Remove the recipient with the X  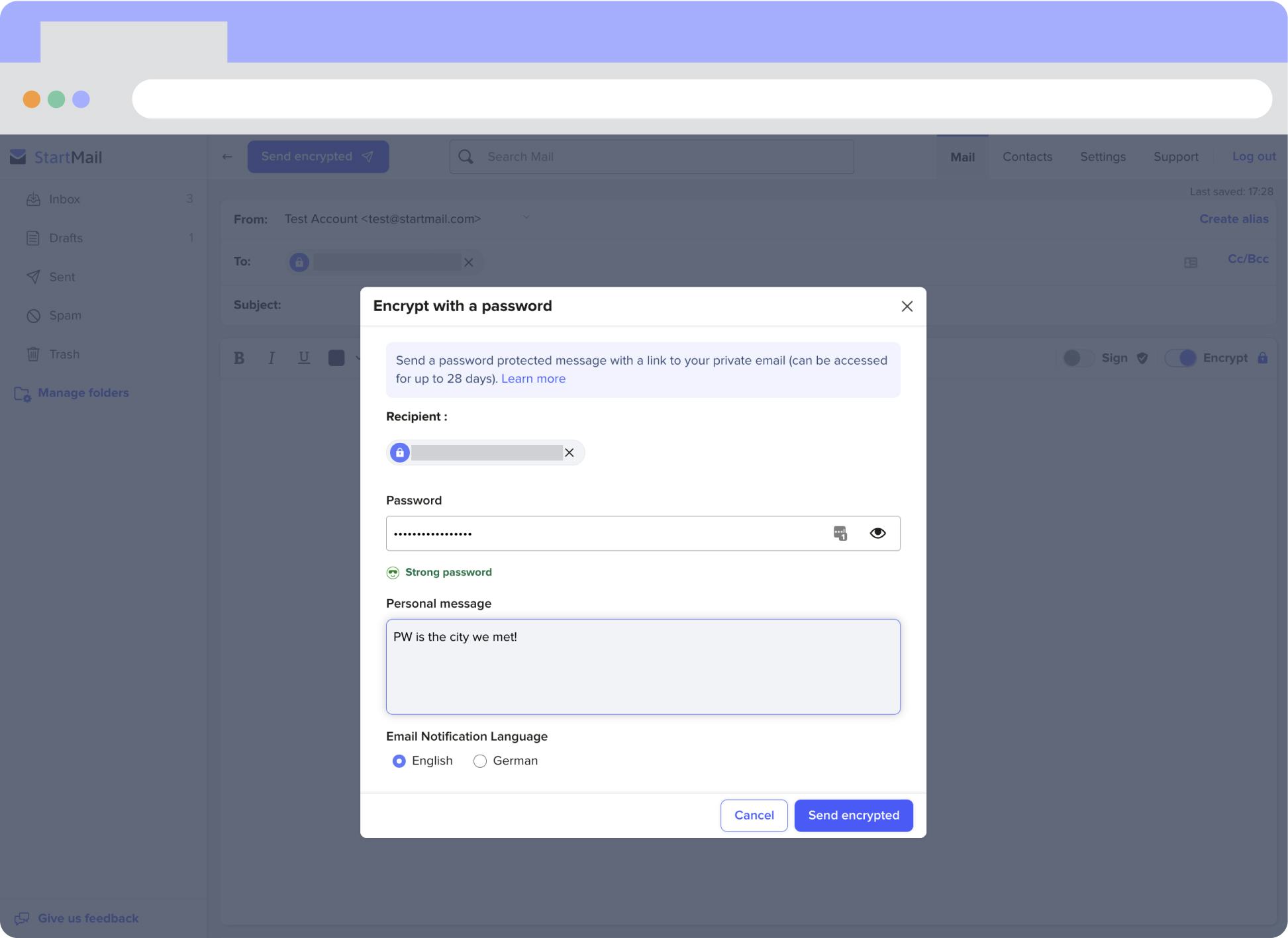point(570,453)
